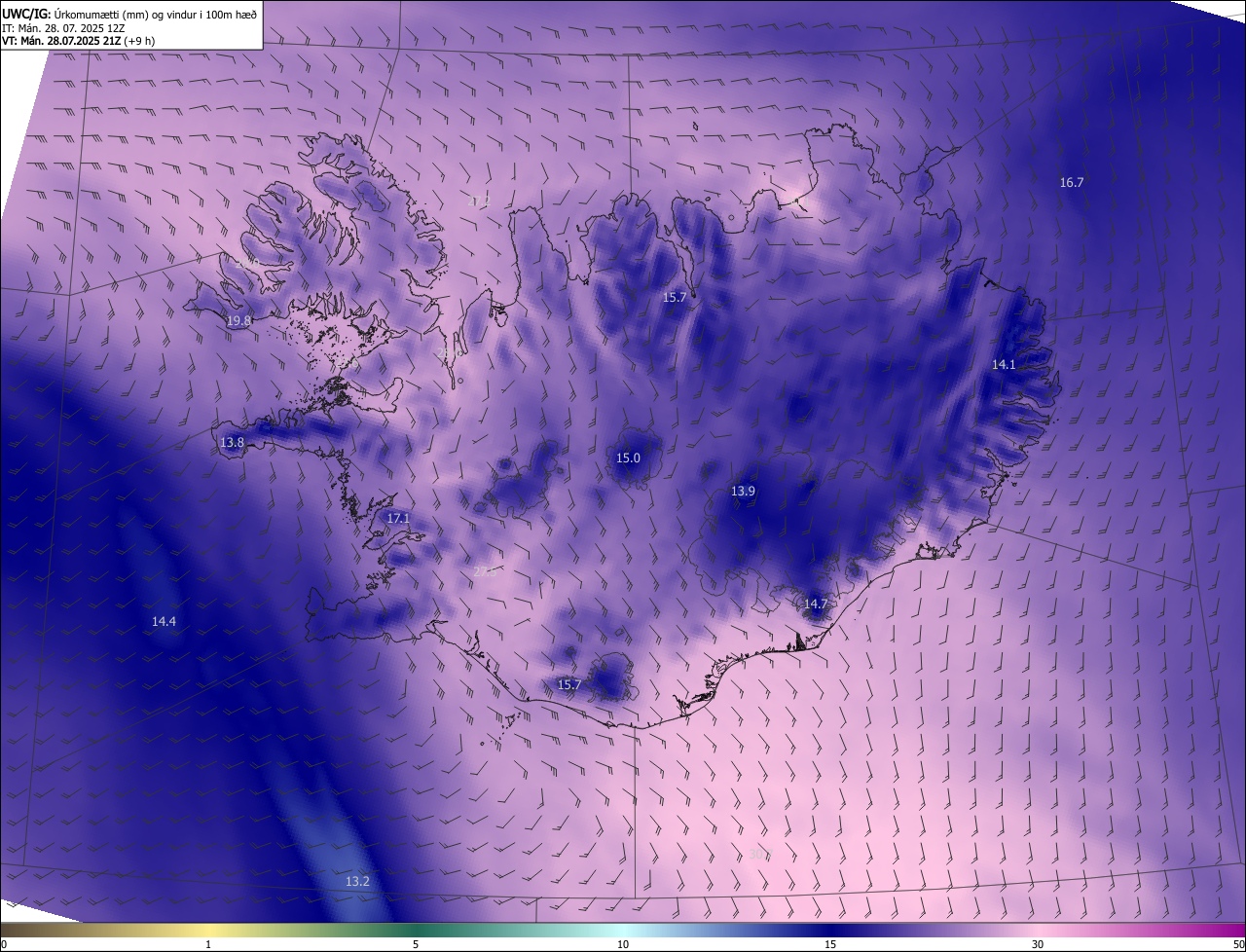Click the 13.2 value label on the map
Viewport: 1246px width, 952px height.
tap(357, 881)
